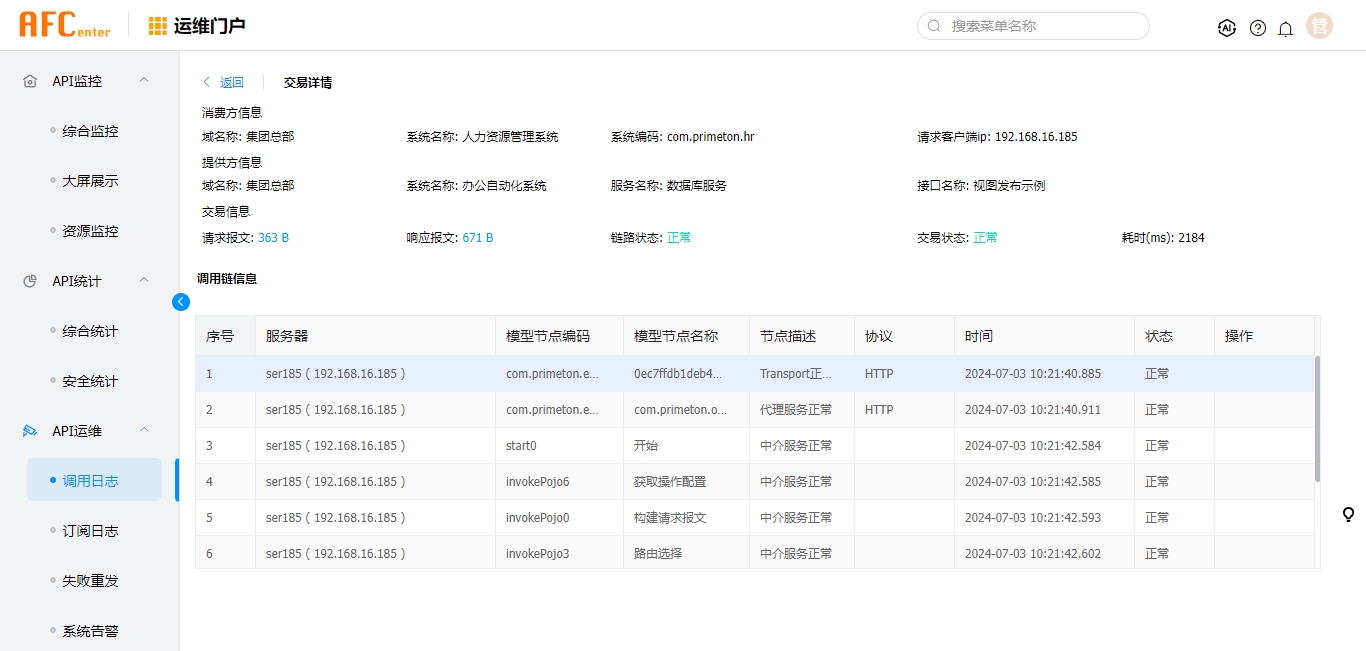Click the AFCenter logo

65,25
